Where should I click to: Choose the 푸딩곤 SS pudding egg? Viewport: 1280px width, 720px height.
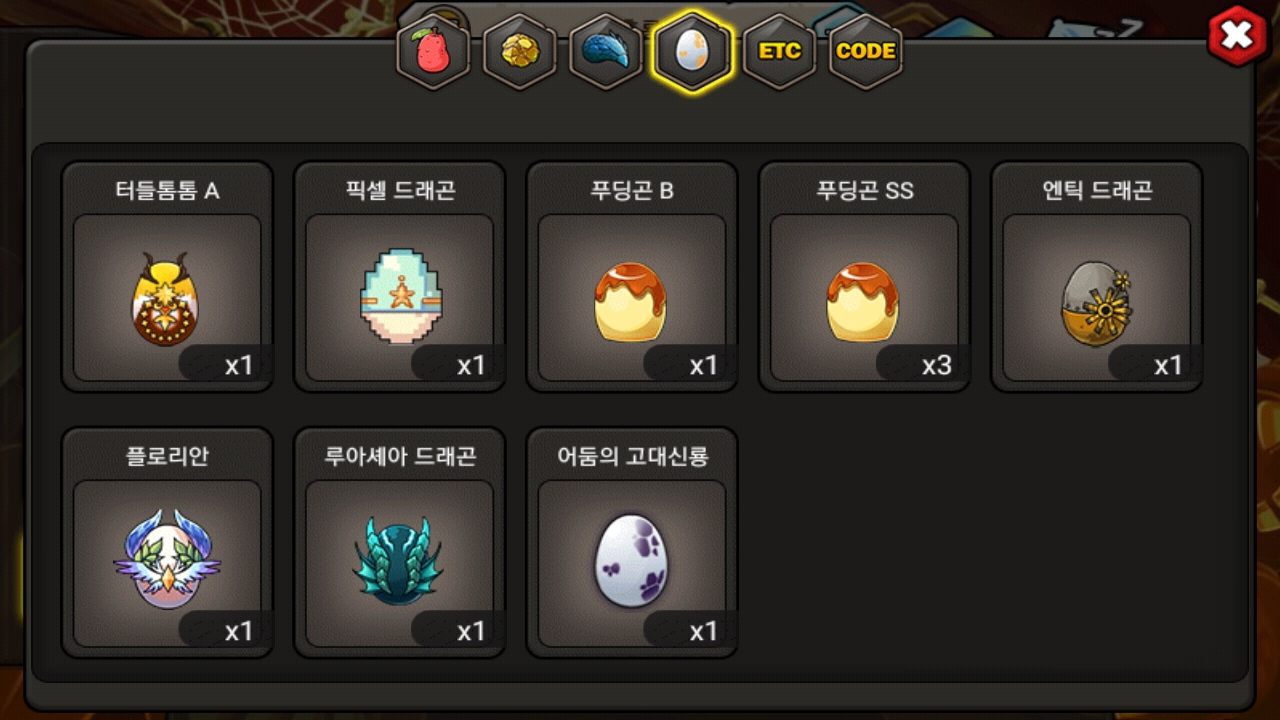click(863, 301)
